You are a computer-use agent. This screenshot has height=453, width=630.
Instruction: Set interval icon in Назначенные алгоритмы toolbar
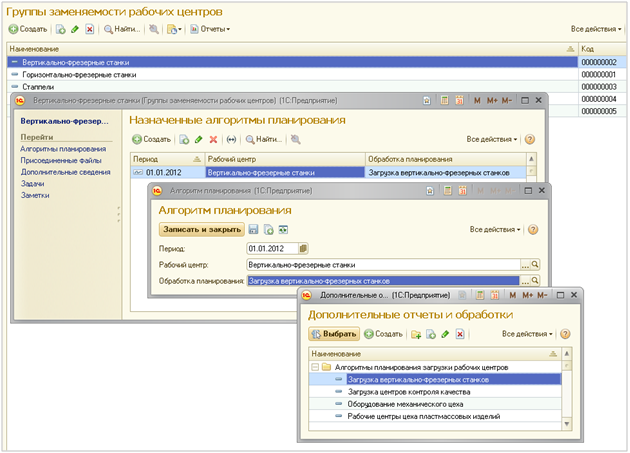[231, 139]
